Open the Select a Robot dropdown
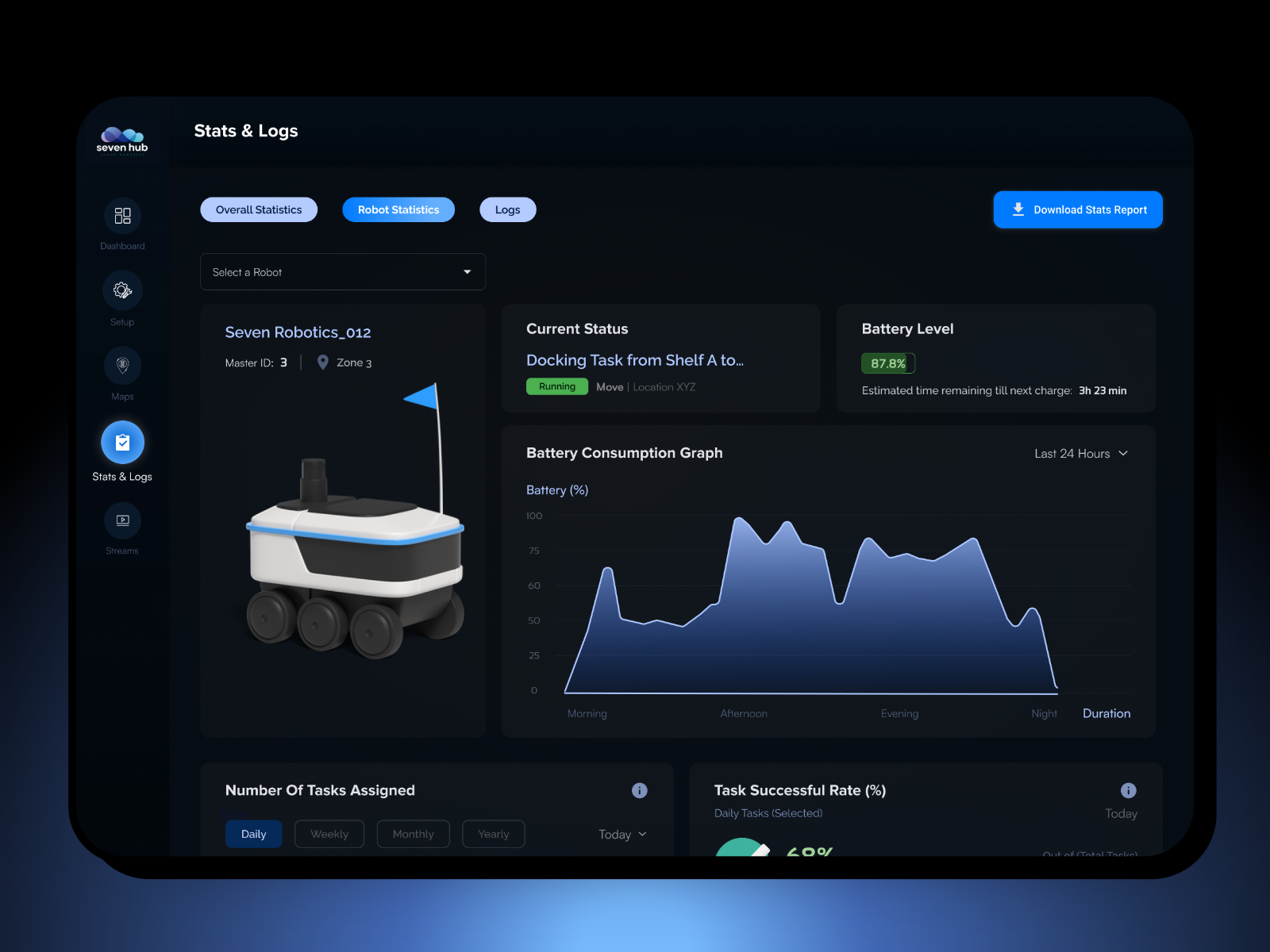 pos(342,272)
